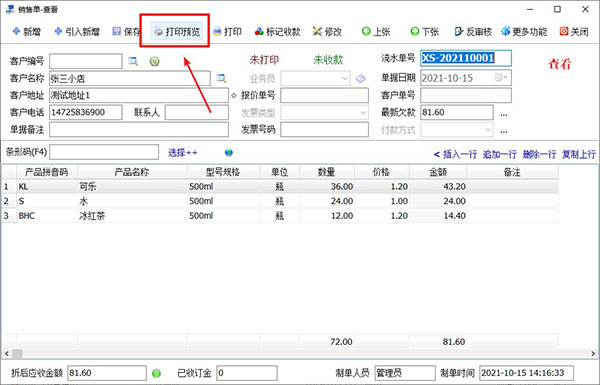Click the 型号规格 column header

(x=223, y=172)
